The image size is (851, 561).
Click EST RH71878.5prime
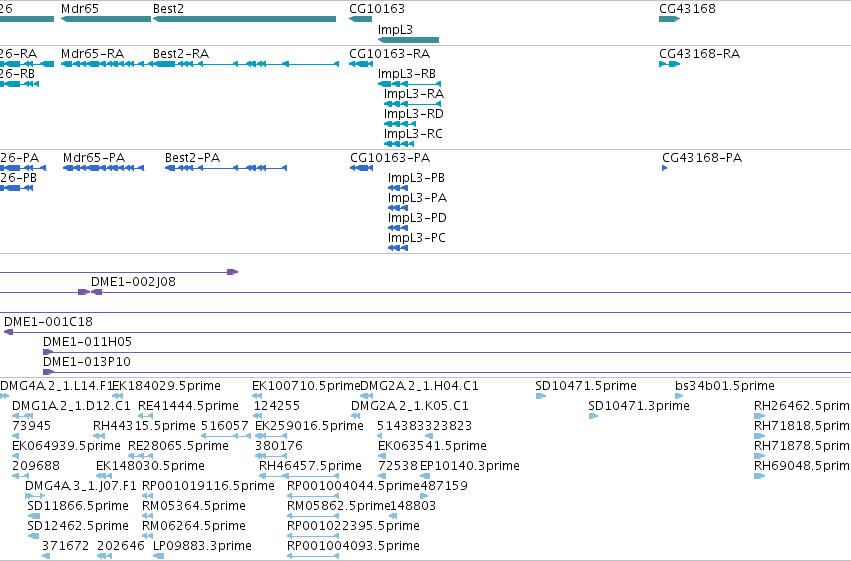[802, 446]
